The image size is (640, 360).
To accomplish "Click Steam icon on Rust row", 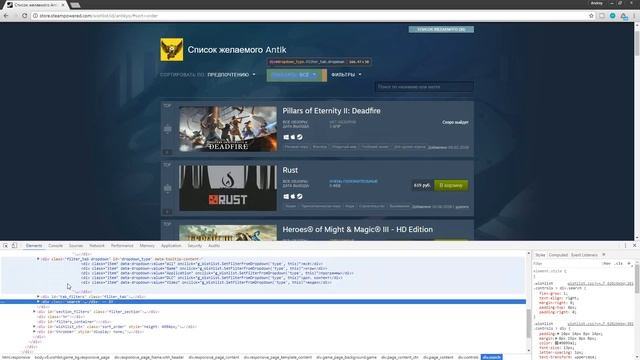I will pyautogui.click(x=300, y=196).
